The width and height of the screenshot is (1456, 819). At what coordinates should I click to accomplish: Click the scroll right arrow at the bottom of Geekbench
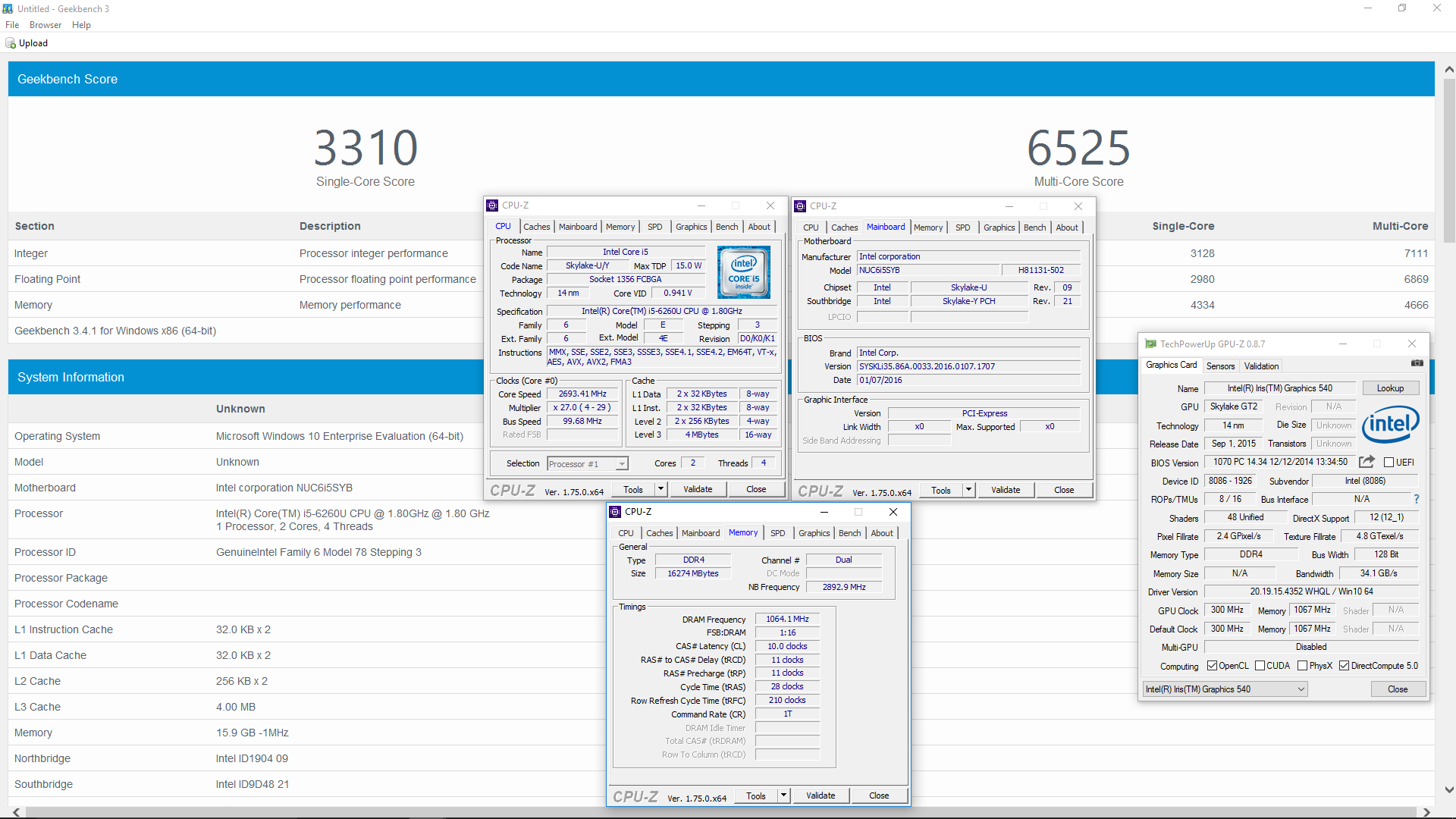coord(1426,812)
